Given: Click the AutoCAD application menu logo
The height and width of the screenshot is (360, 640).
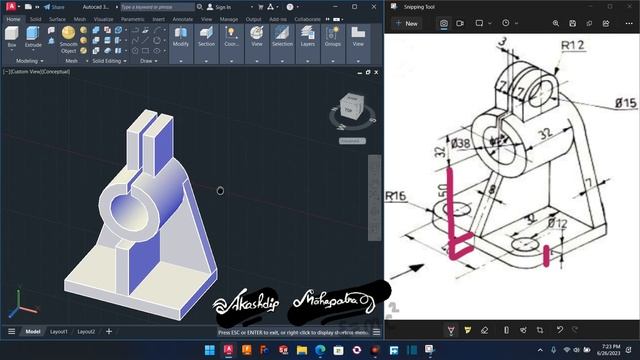Looking at the screenshot, I should pos(11,7).
